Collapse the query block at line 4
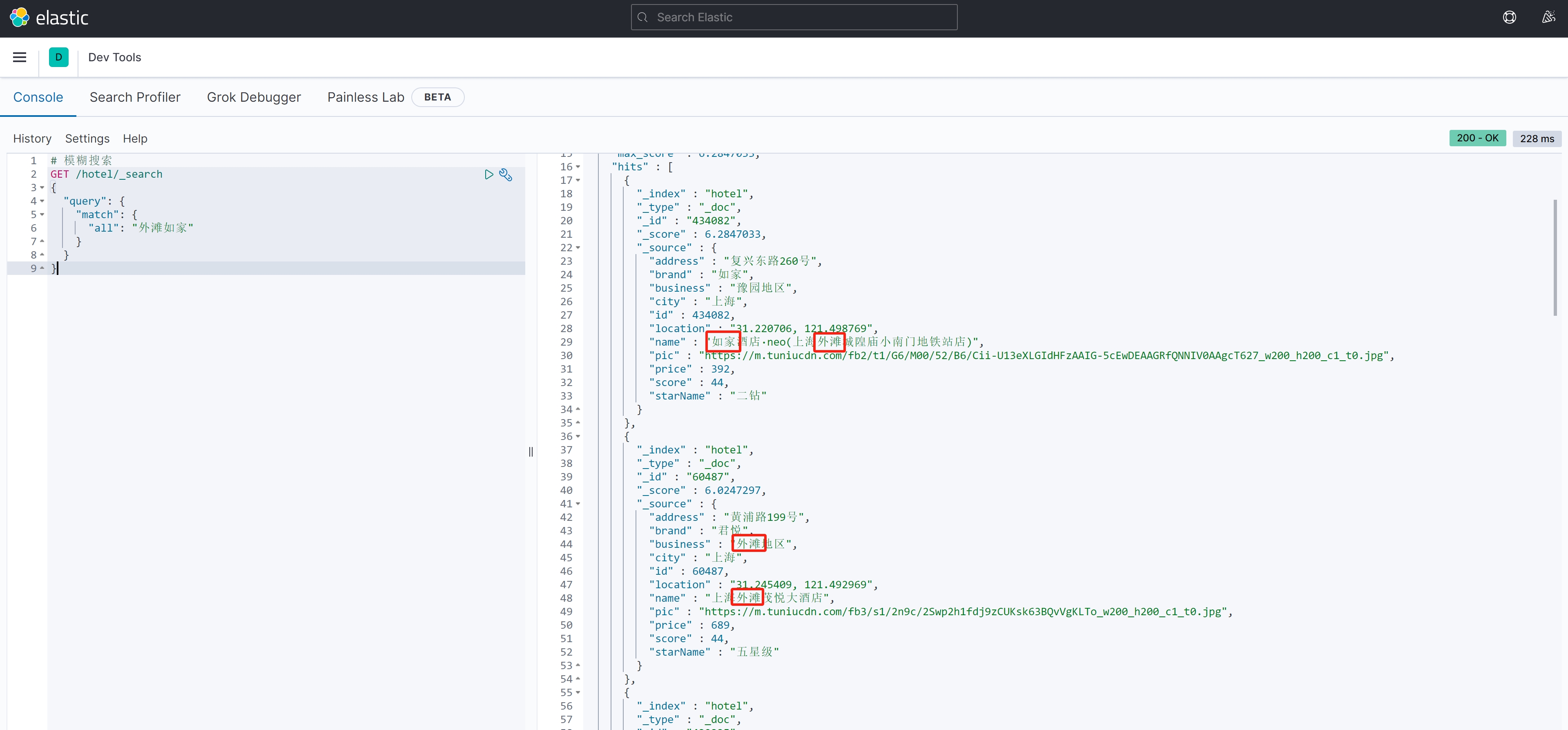 [x=42, y=201]
